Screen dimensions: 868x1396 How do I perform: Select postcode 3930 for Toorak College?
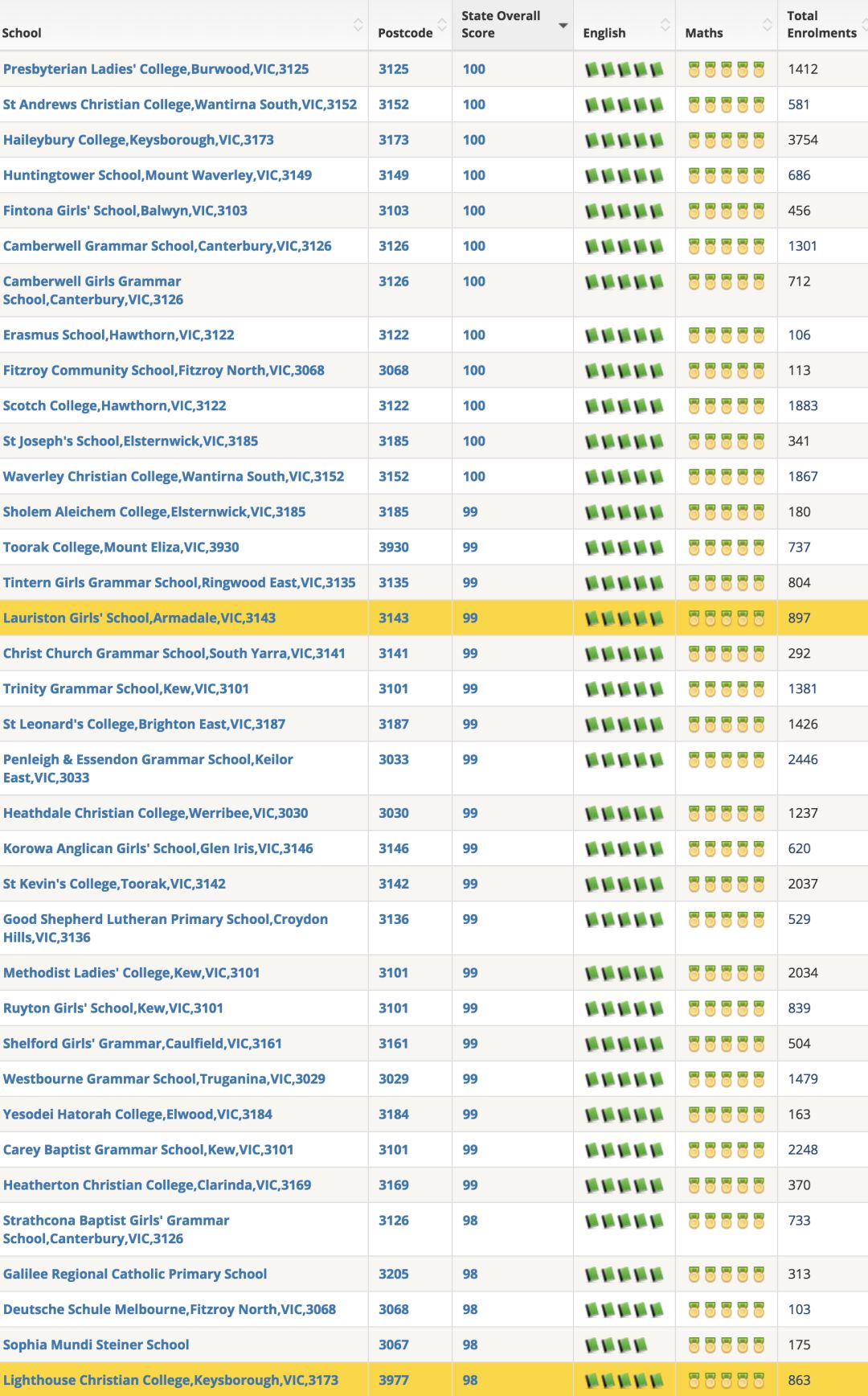tap(394, 547)
